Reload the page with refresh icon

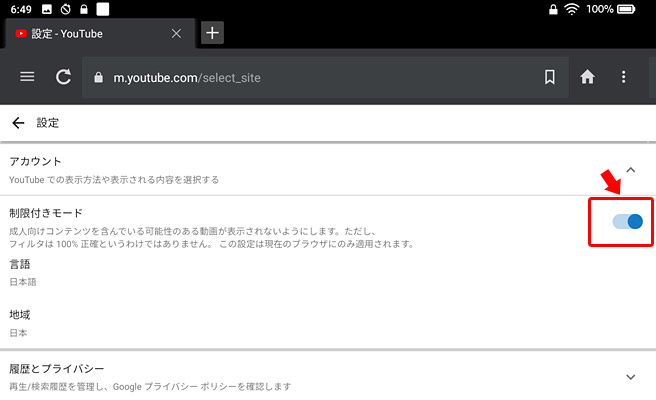click(64, 77)
